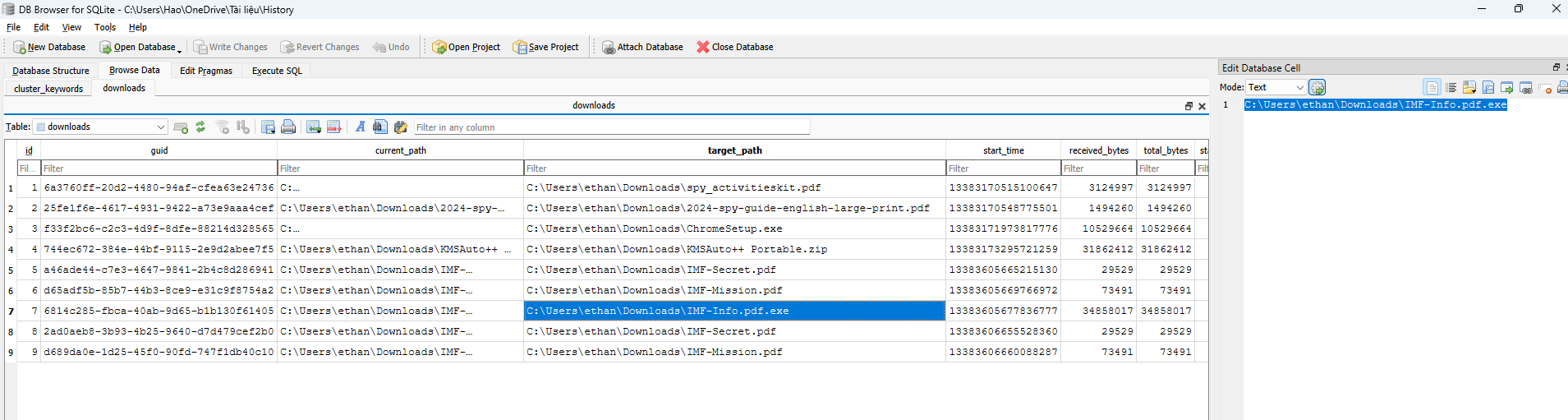Click the text editor view icon in cell editor
This screenshot has height=420, width=1568.
(x=1432, y=87)
